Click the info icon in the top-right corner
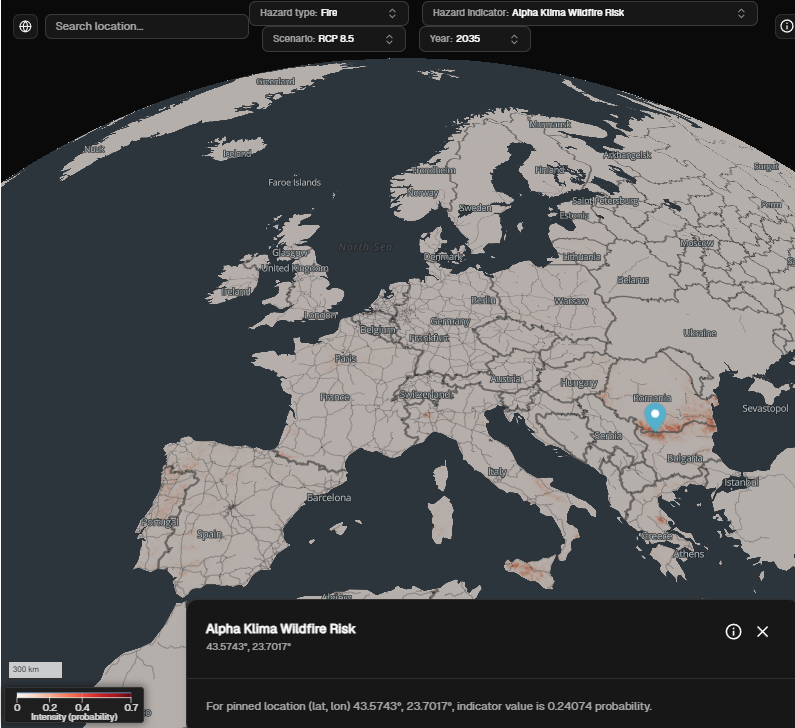 click(x=785, y=26)
